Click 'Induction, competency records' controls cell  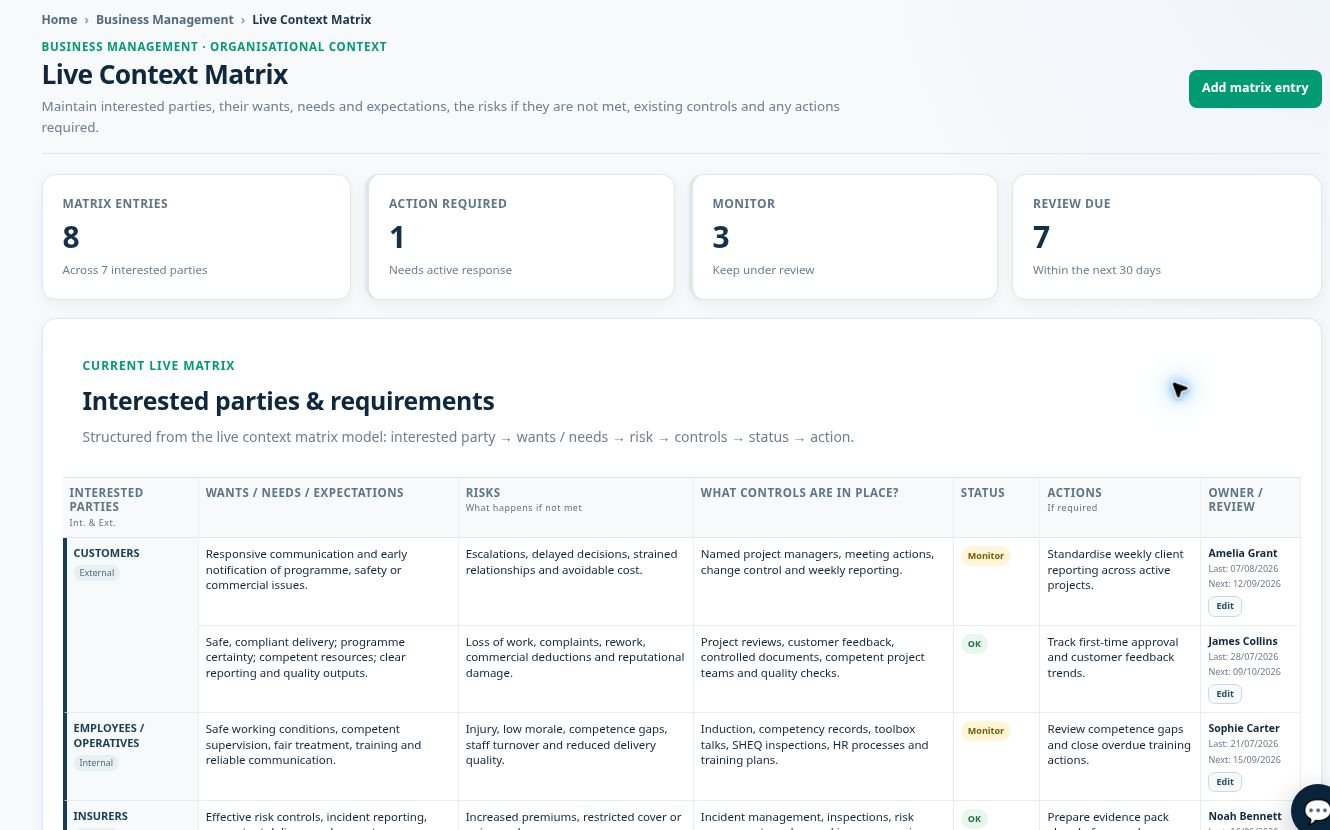point(822,757)
